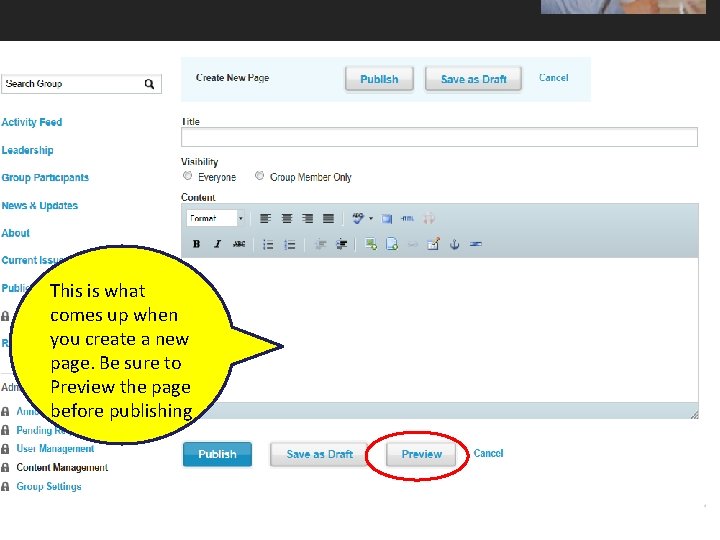720x540 pixels.
Task: Go to Leadership page
Action: click(x=28, y=150)
